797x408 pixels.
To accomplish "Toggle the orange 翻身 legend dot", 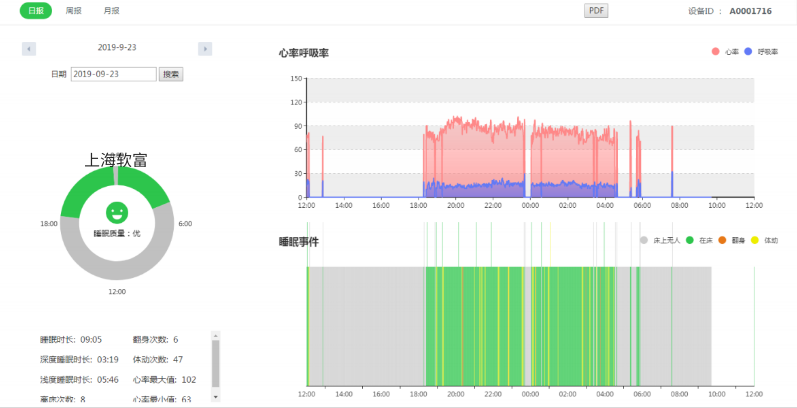I will [x=722, y=240].
